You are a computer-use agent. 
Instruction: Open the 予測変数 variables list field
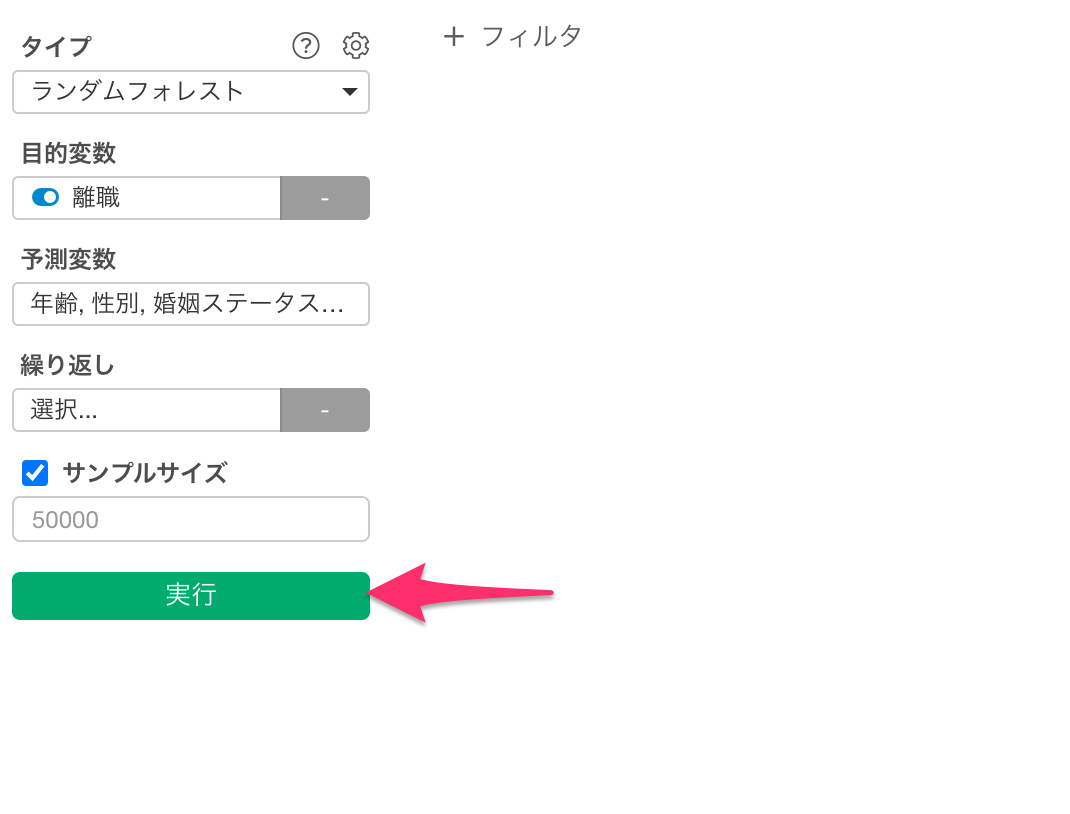191,304
